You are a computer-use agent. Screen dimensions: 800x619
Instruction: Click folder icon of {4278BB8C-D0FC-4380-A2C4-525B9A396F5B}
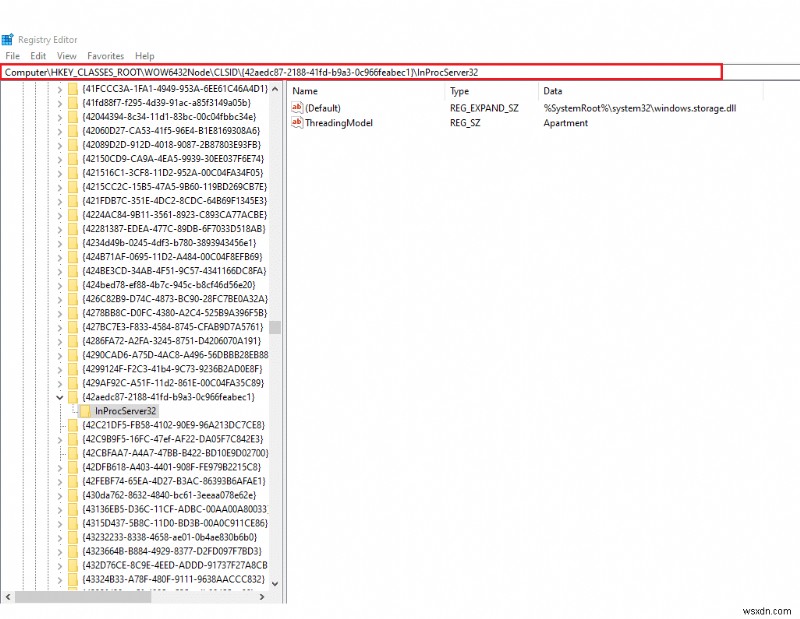click(73, 313)
